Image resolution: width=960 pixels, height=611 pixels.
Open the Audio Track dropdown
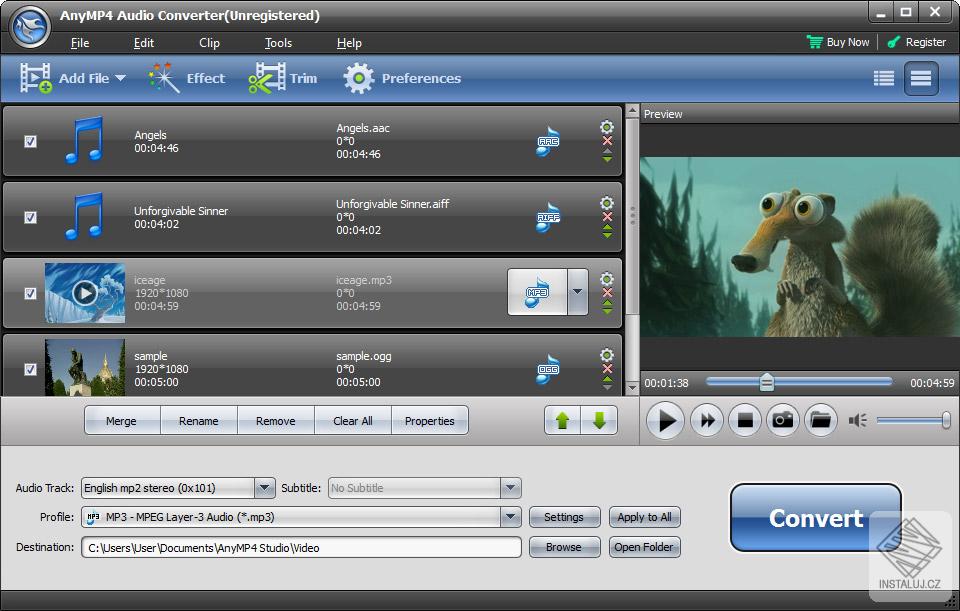click(x=264, y=488)
